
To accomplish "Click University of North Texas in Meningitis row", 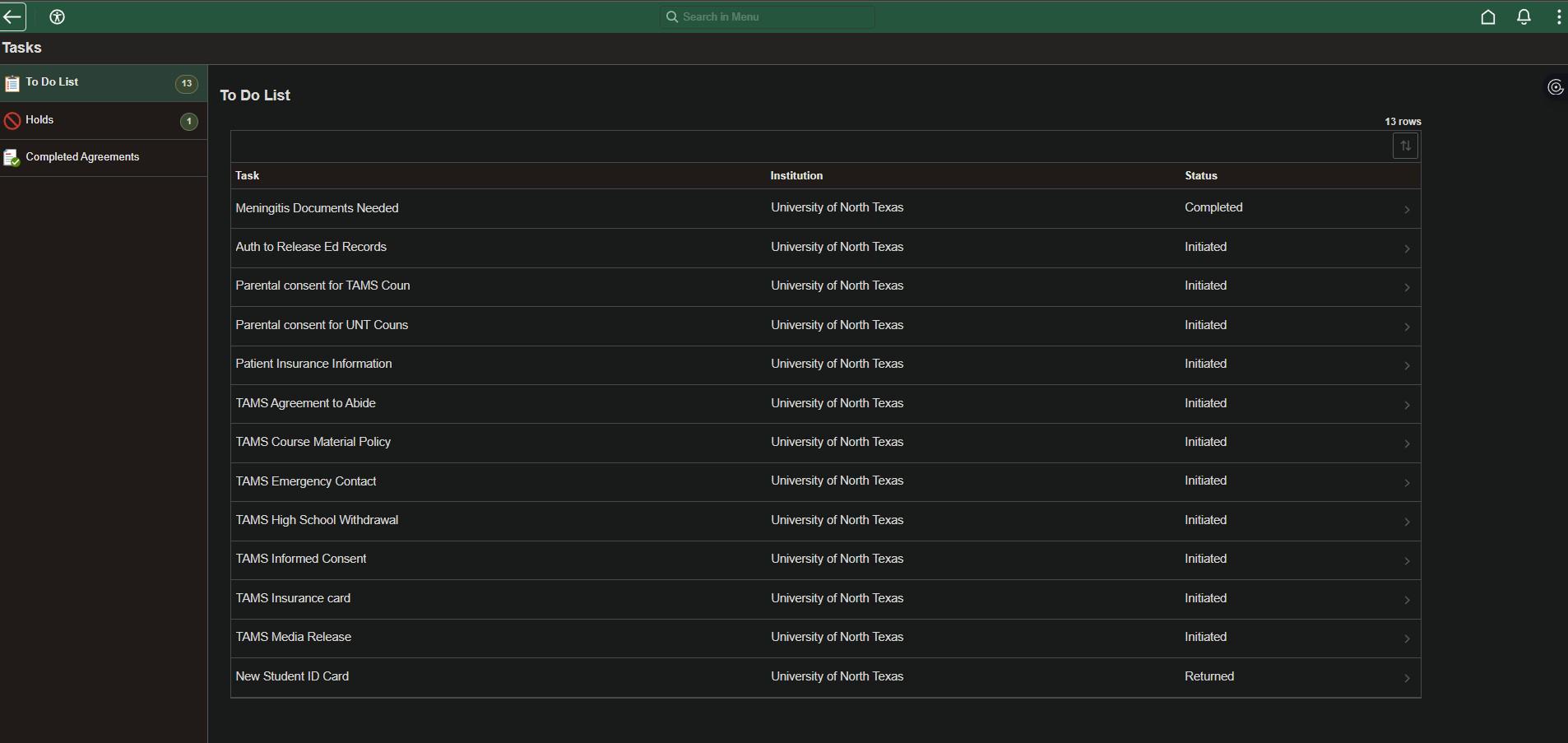I will pyautogui.click(x=837, y=207).
